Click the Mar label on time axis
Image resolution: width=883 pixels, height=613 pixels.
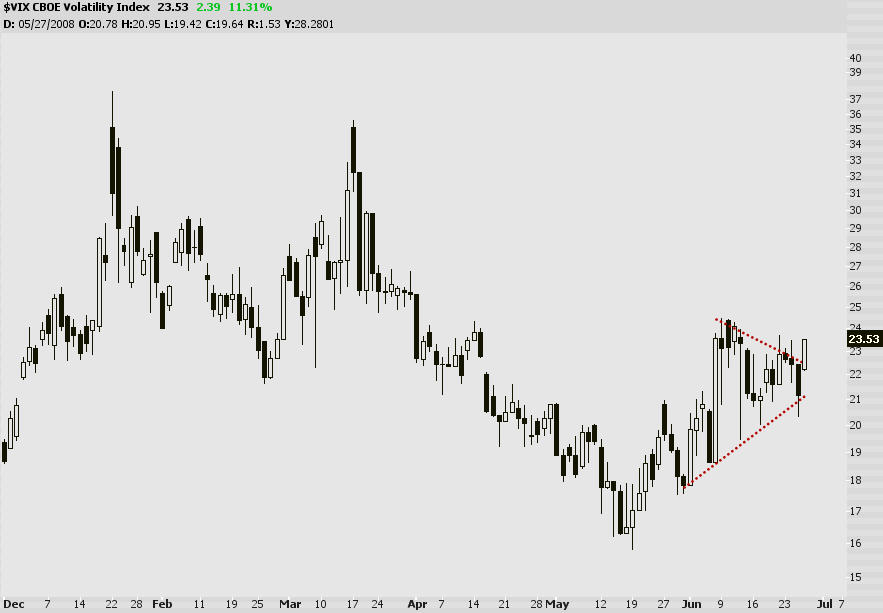tap(290, 605)
